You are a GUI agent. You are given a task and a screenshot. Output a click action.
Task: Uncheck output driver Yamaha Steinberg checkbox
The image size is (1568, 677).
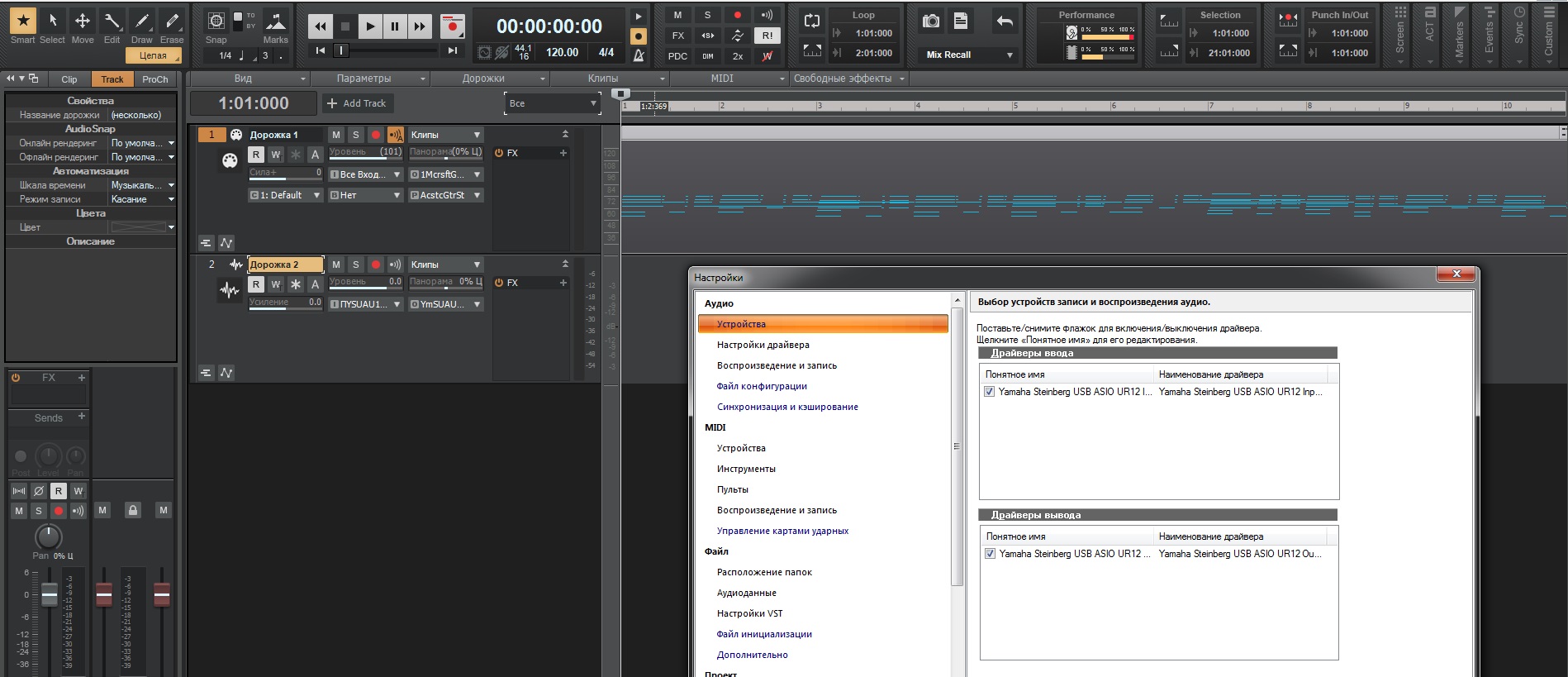pyautogui.click(x=990, y=554)
